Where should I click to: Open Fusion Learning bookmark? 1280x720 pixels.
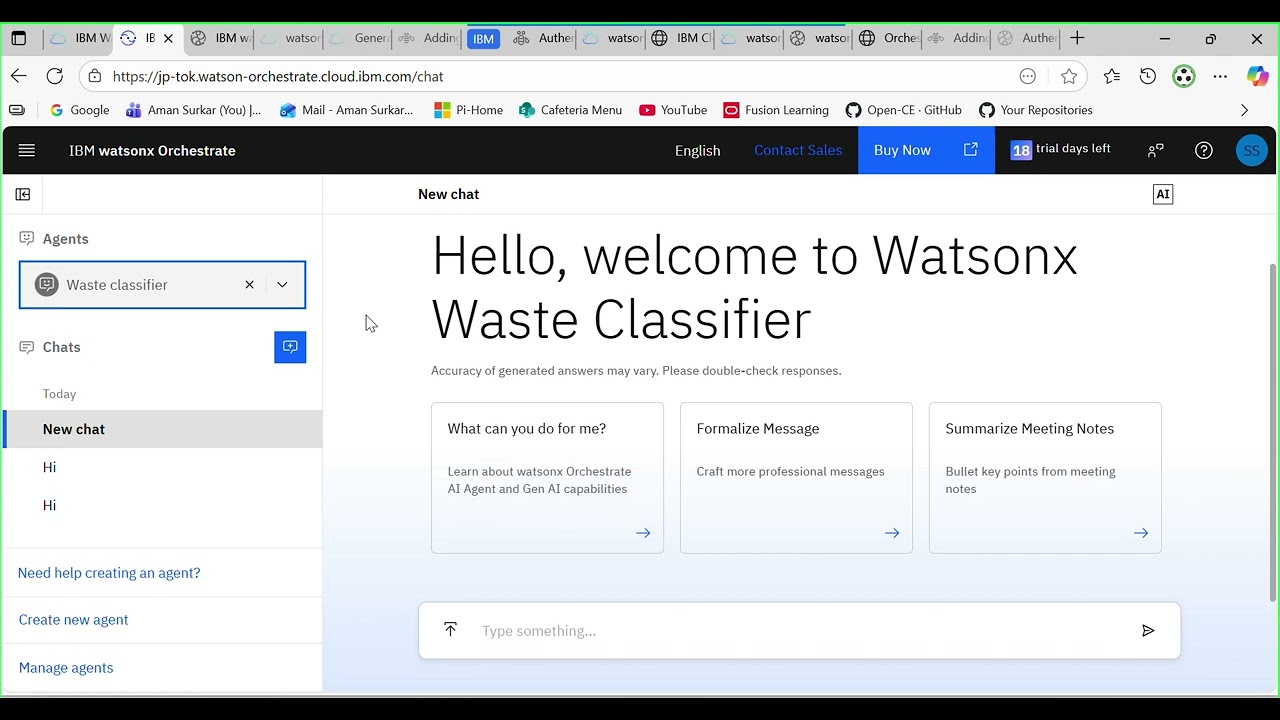(x=776, y=110)
